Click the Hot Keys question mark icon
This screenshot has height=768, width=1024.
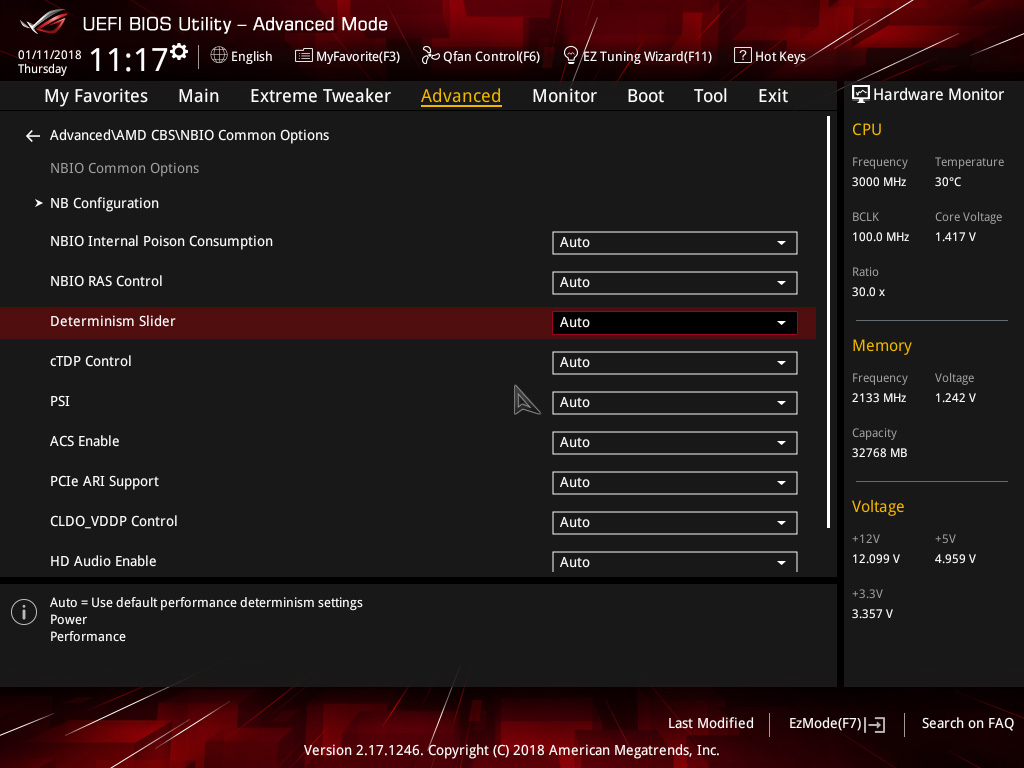743,56
